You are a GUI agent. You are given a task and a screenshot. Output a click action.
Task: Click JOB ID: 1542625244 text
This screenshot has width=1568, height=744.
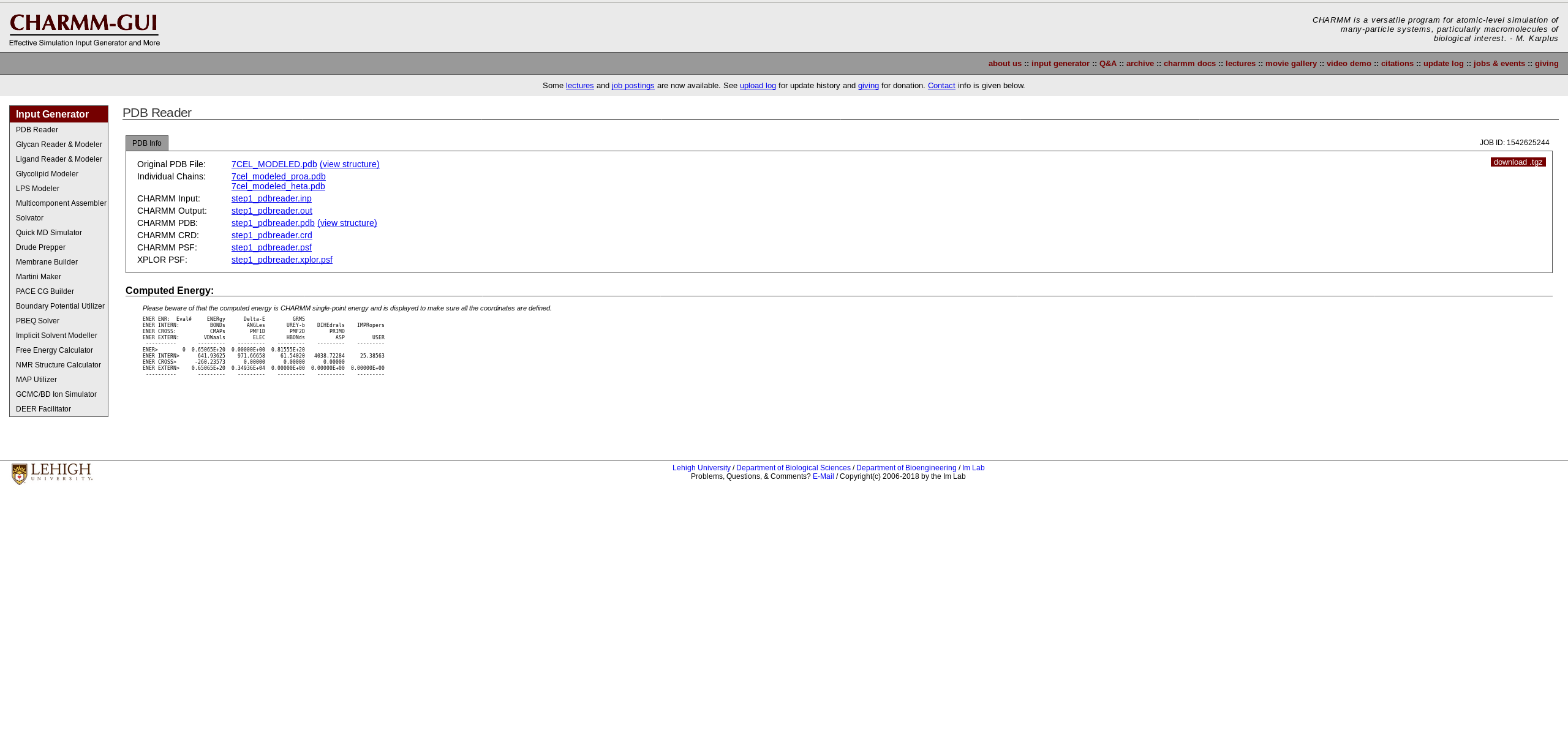pos(1514,143)
